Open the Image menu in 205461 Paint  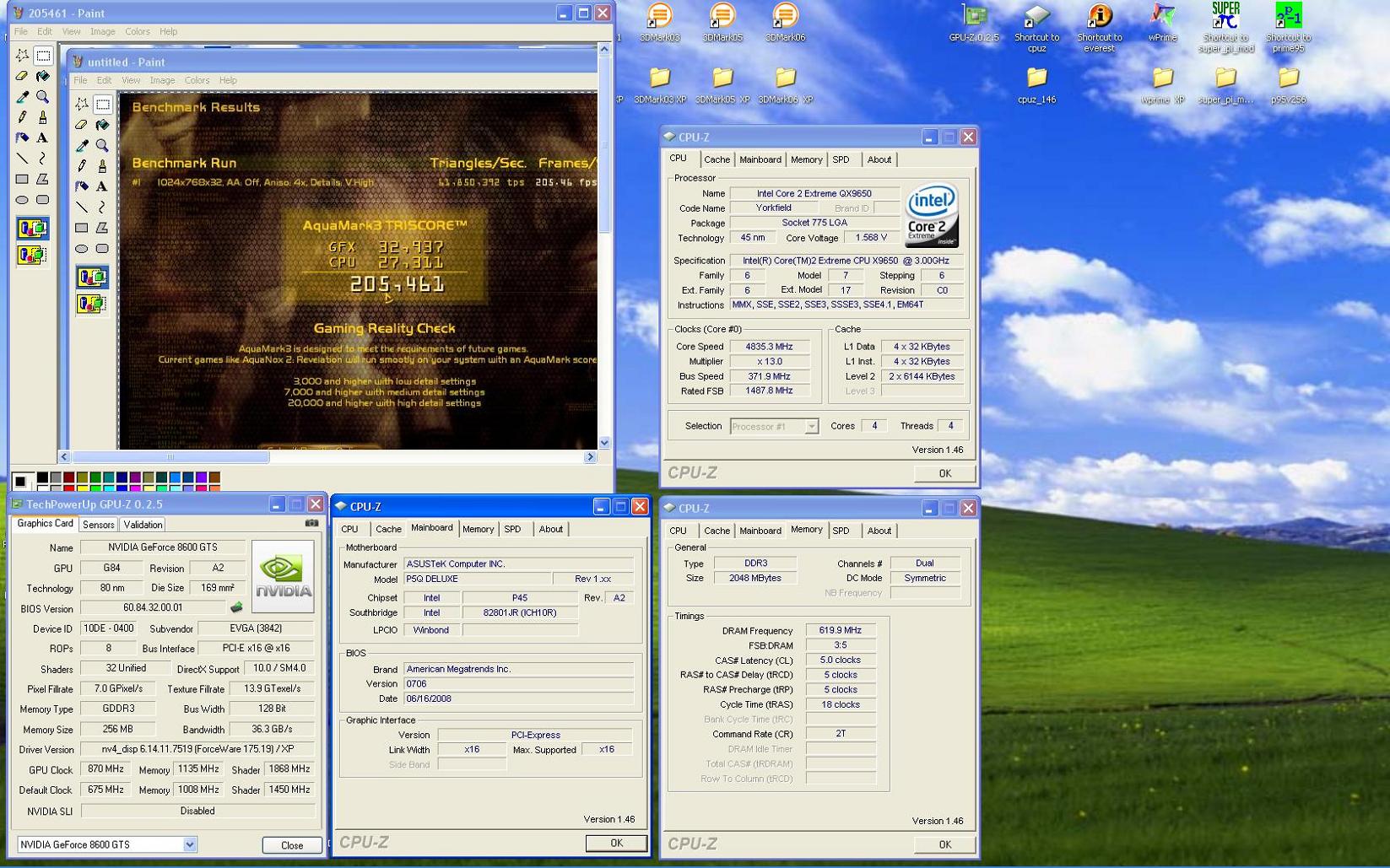pyautogui.click(x=102, y=31)
